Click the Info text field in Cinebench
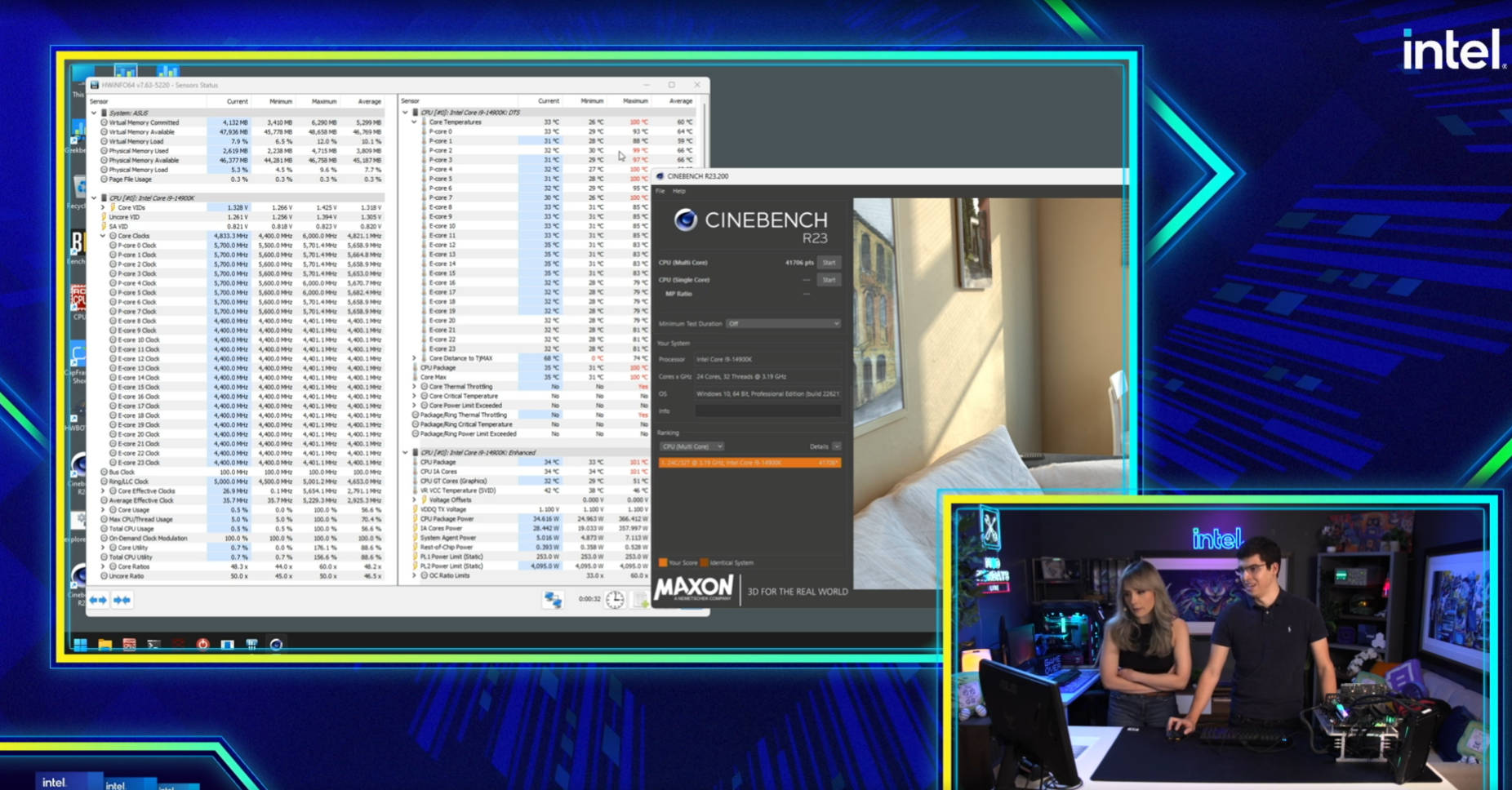The width and height of the screenshot is (1512, 790). pos(768,411)
